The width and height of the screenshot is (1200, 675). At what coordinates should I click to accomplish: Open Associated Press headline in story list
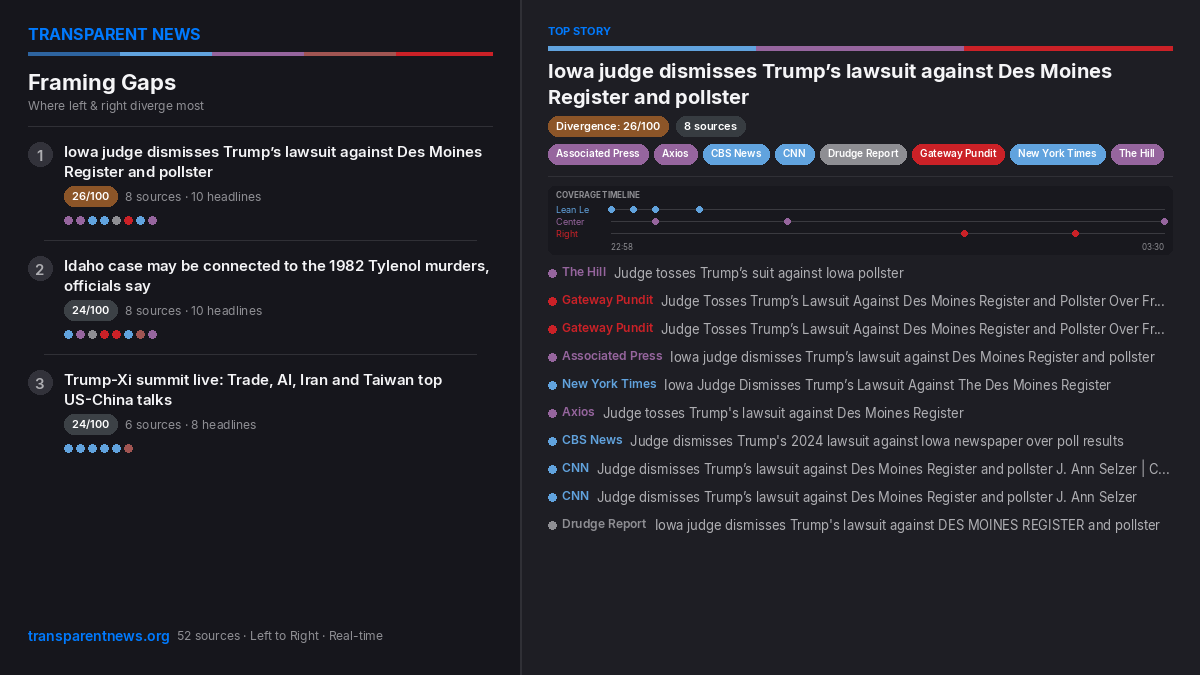(912, 357)
